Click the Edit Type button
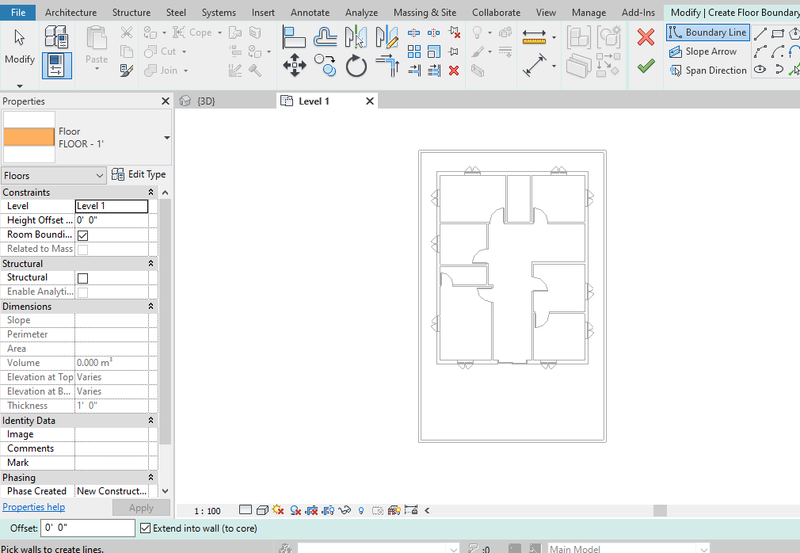This screenshot has width=800, height=553. (139, 174)
